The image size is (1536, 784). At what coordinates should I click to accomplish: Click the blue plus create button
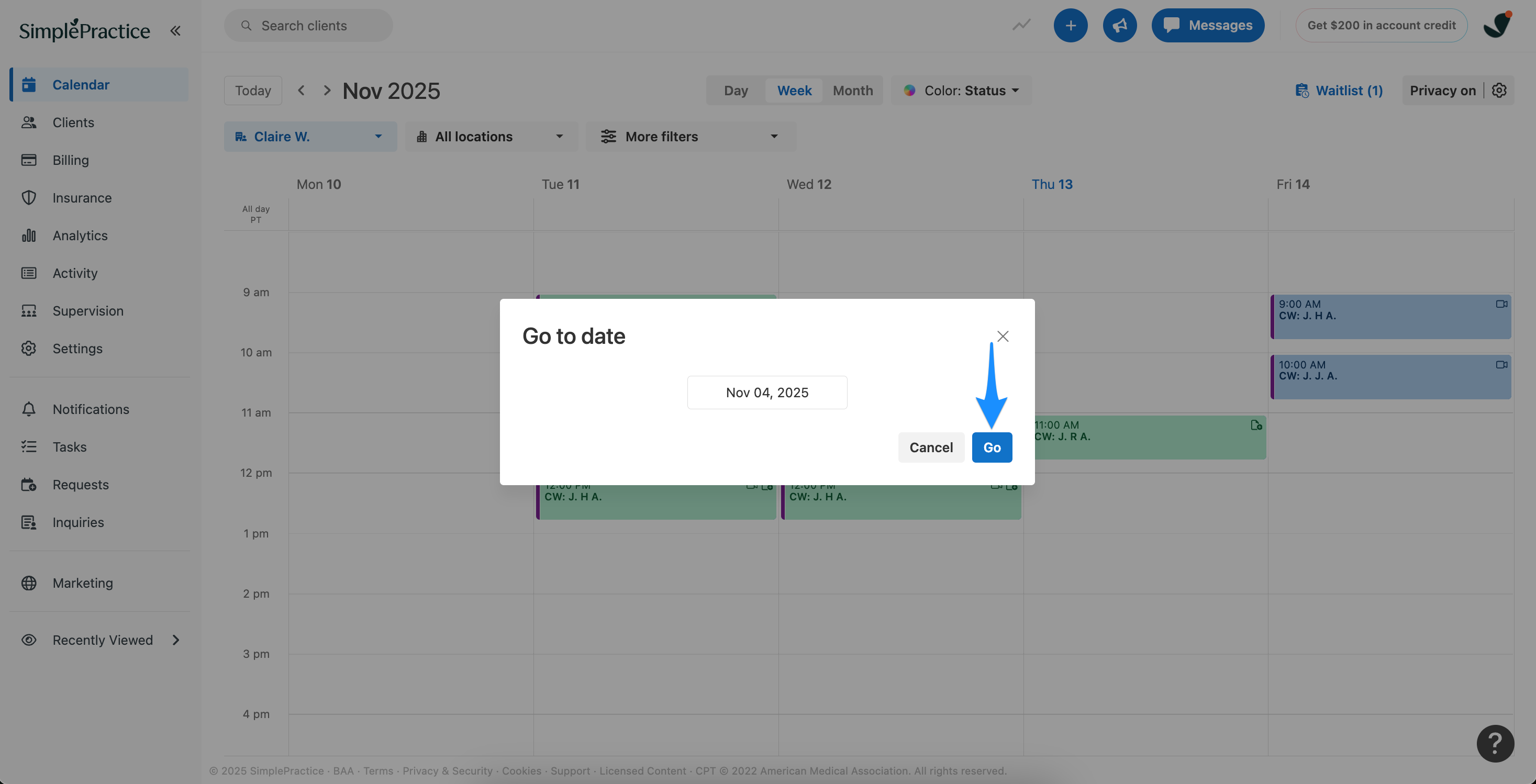(1070, 25)
